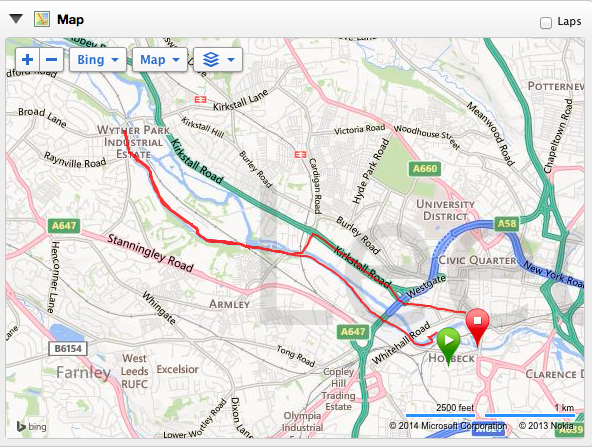Zoom in with the plus button
This screenshot has width=592, height=447.
pos(28,60)
